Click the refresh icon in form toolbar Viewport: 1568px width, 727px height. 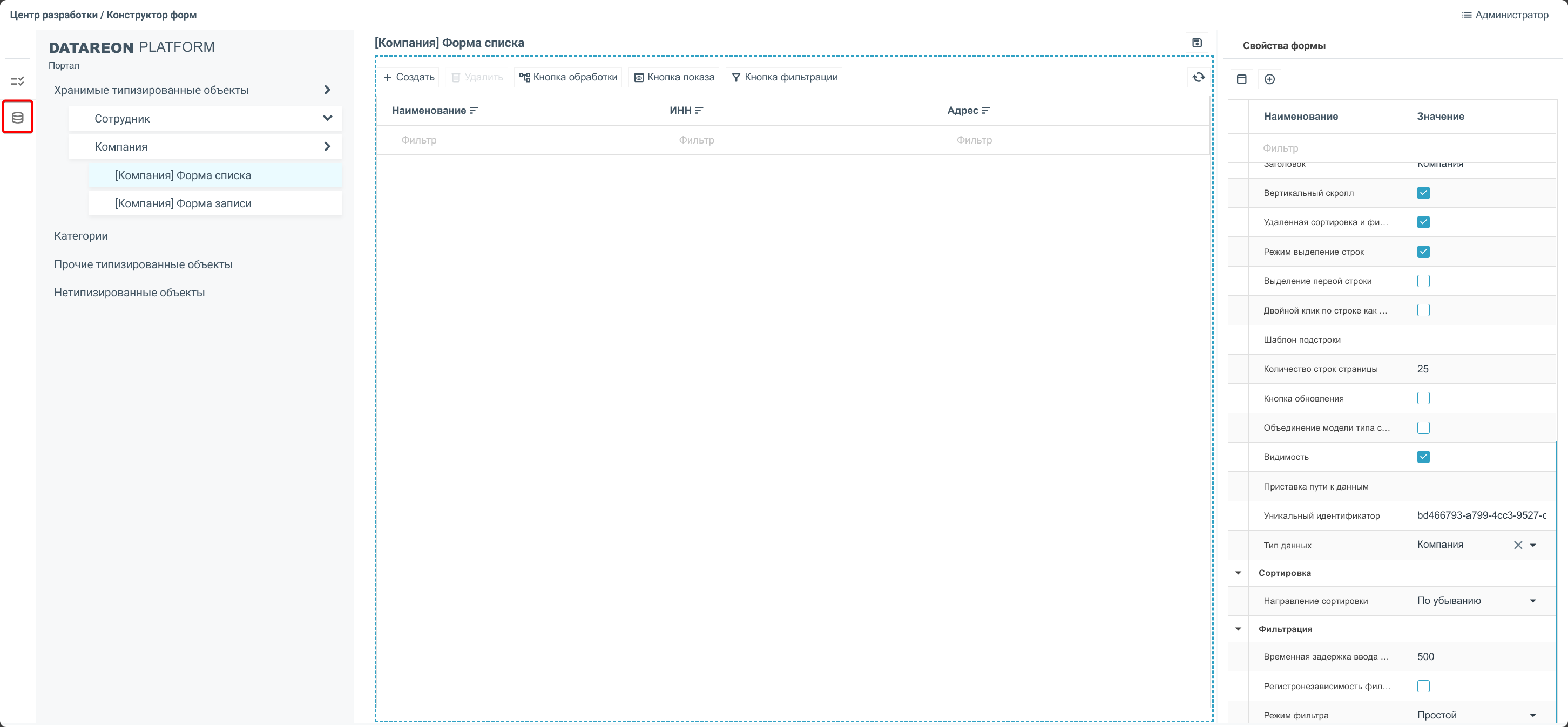pyautogui.click(x=1198, y=77)
